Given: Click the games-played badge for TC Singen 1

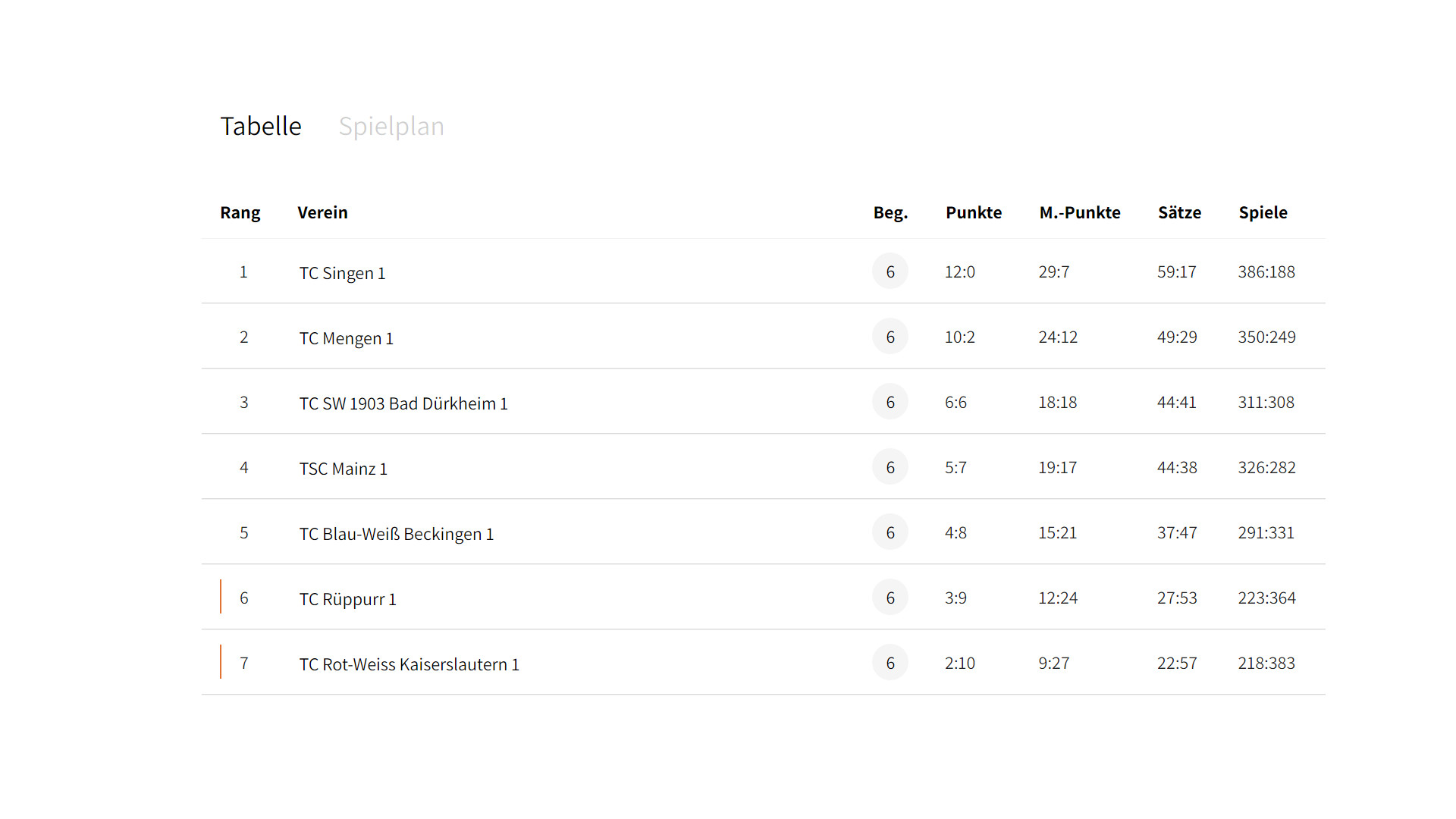Looking at the screenshot, I should [x=890, y=271].
